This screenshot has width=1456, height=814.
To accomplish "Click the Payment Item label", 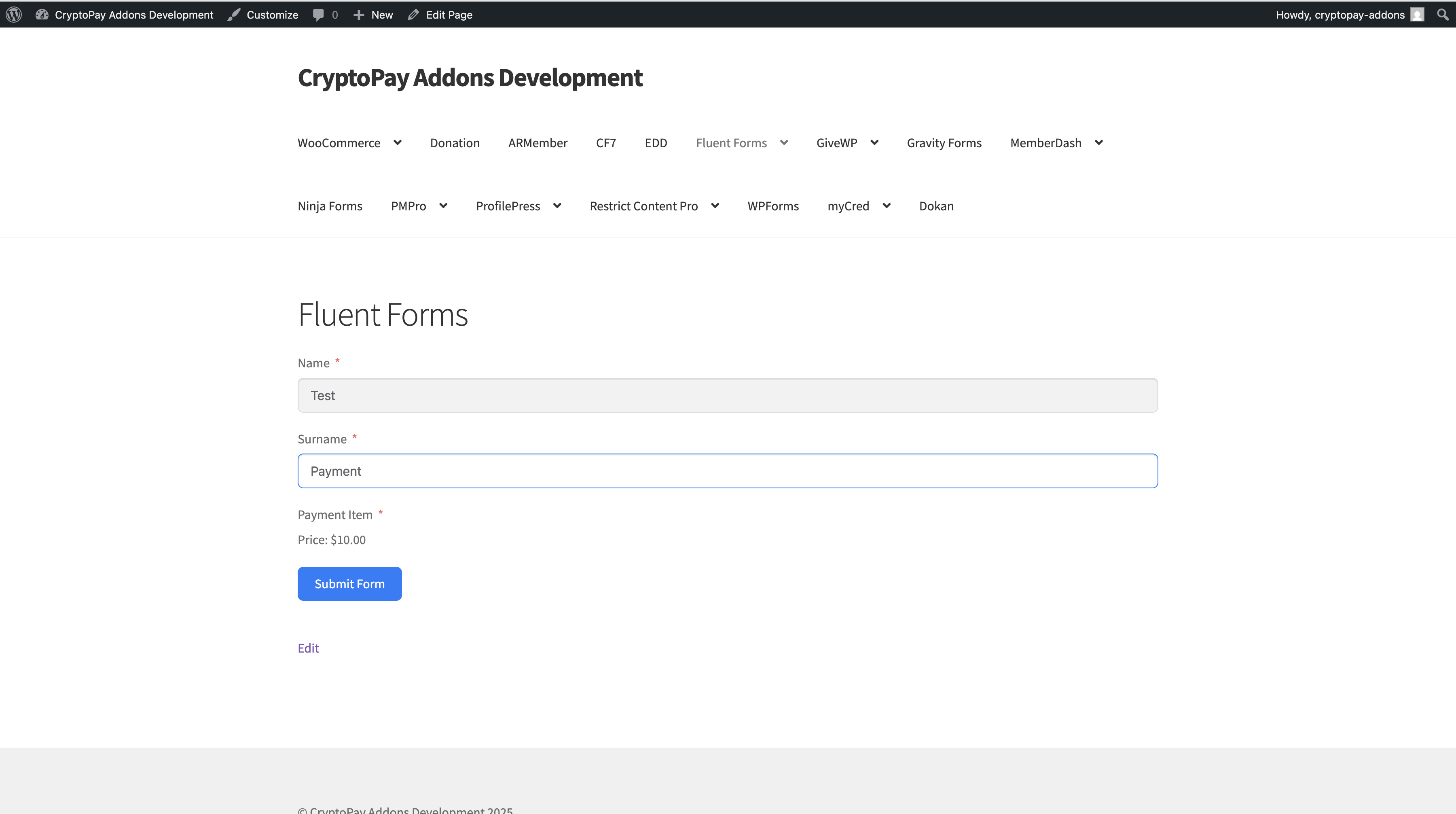I will coord(335,514).
